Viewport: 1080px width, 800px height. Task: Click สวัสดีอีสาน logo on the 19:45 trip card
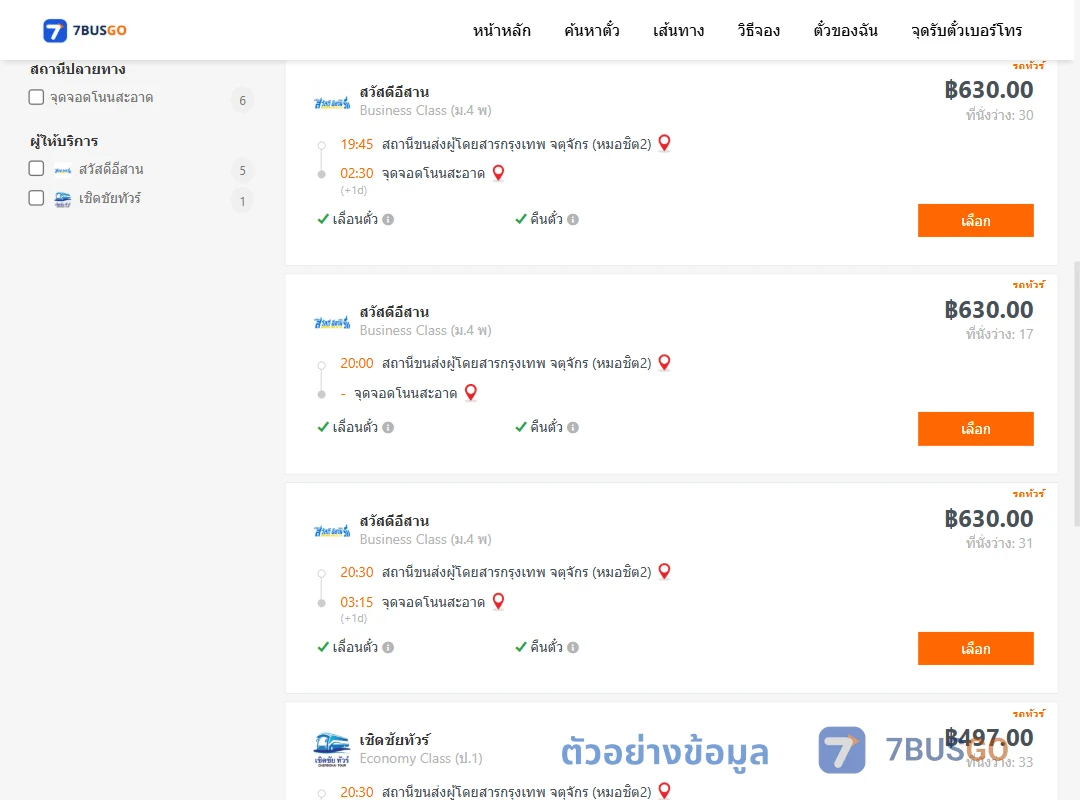pos(332,103)
